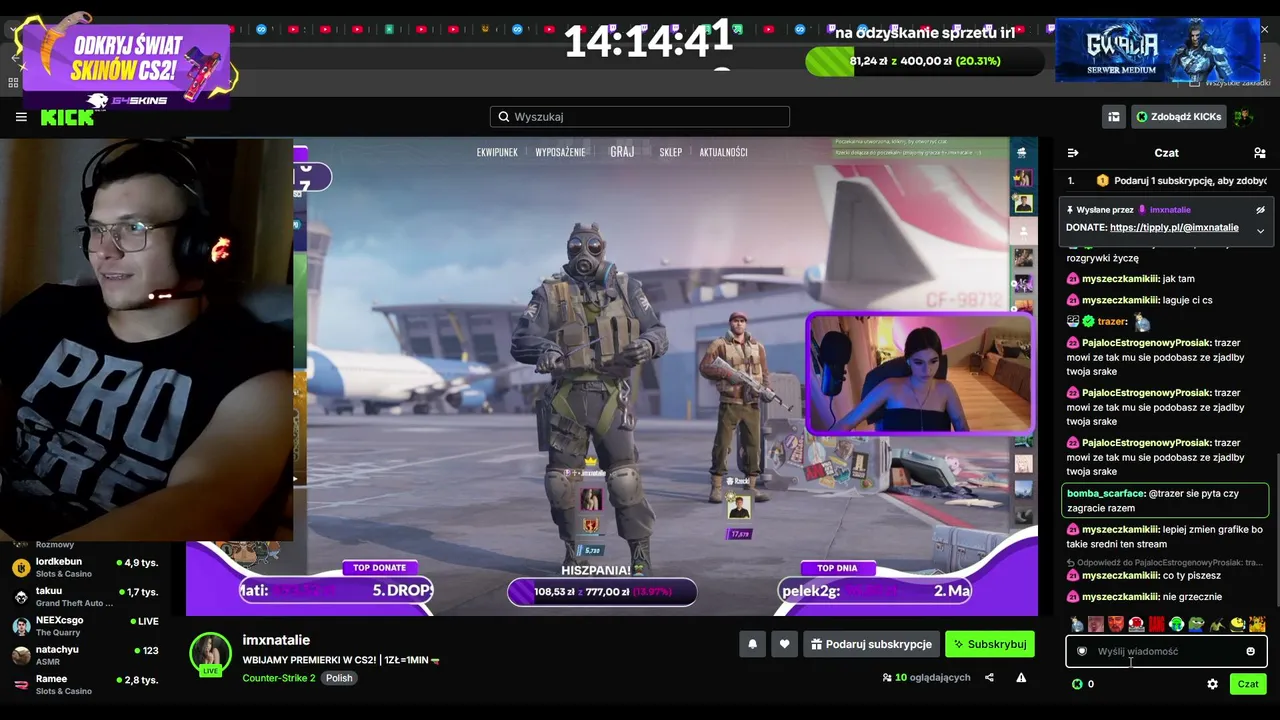Open NEEXcsgo channel in sidebar
1280x720 pixels.
point(85,626)
